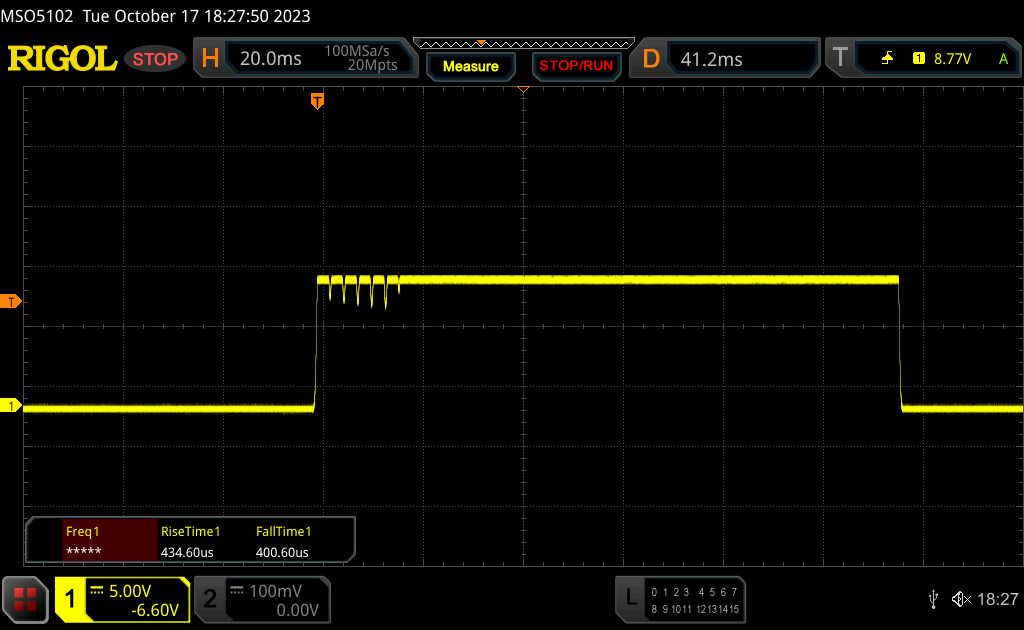The image size is (1024, 630).
Task: Open trigger settings via T icon
Action: (840, 59)
